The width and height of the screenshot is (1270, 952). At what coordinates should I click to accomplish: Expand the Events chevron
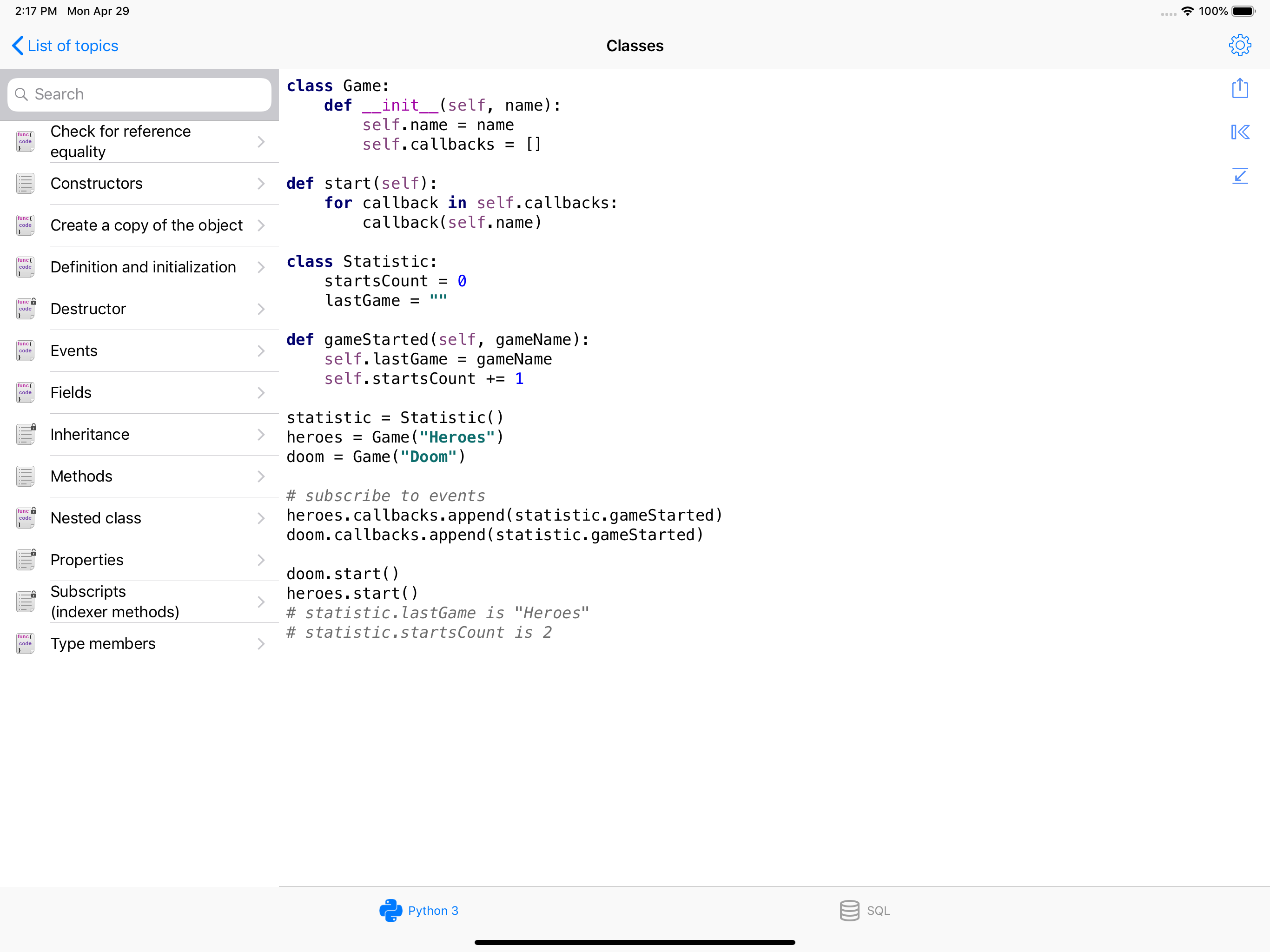261,351
